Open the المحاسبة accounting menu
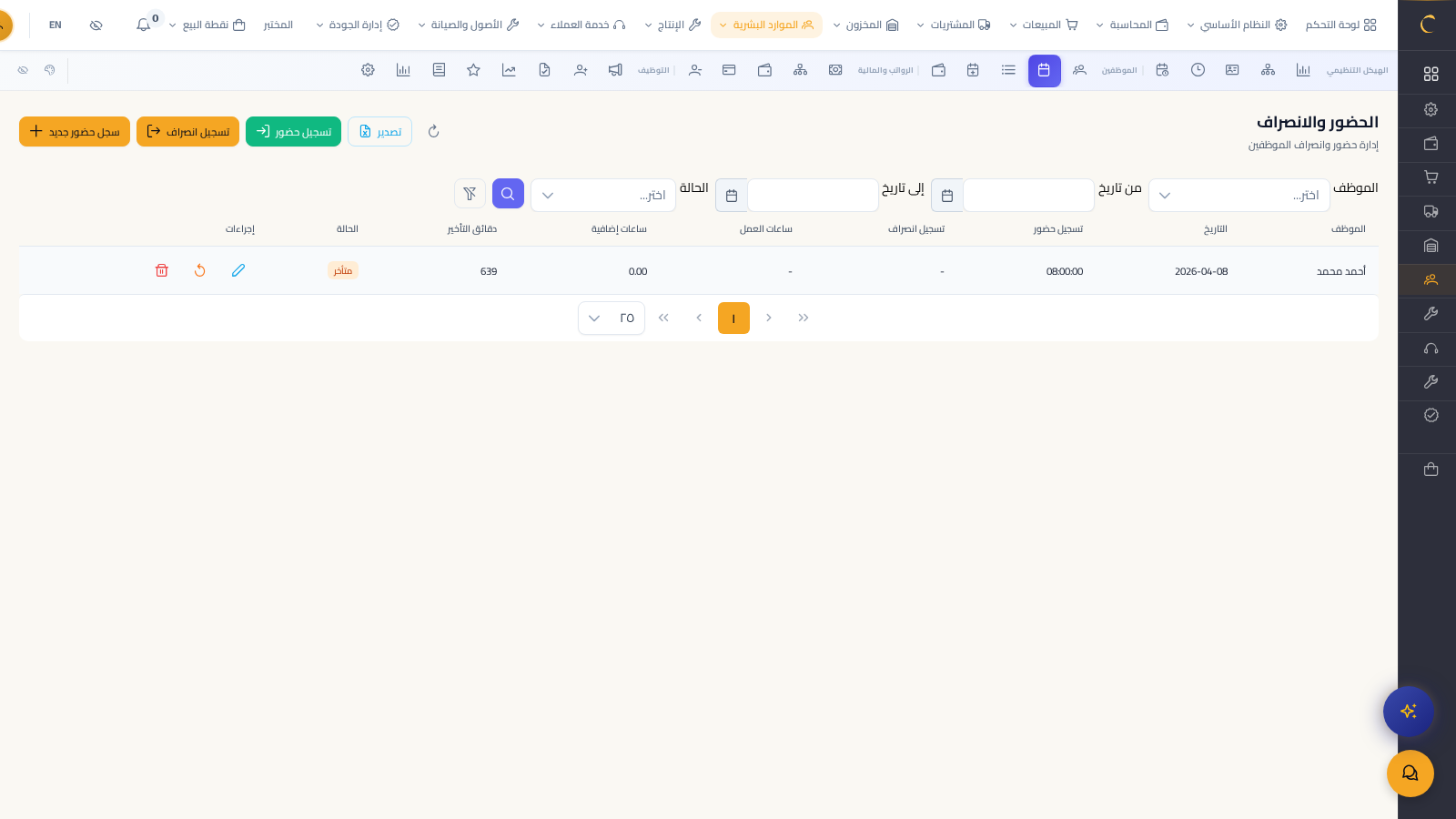The image size is (1456, 819). (x=1132, y=25)
